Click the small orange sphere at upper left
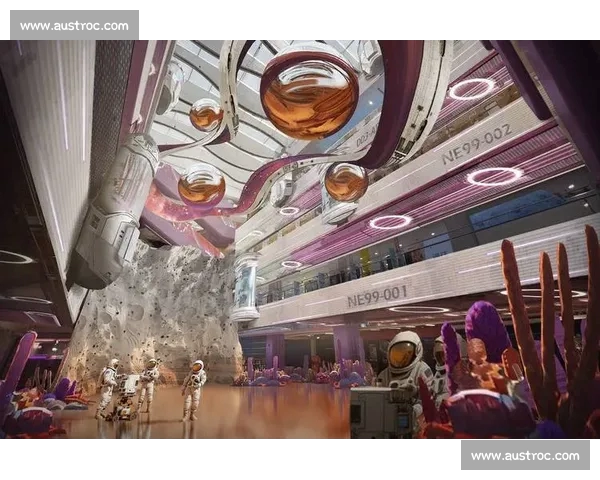Screen dimensions: 600x480 tap(206, 114)
